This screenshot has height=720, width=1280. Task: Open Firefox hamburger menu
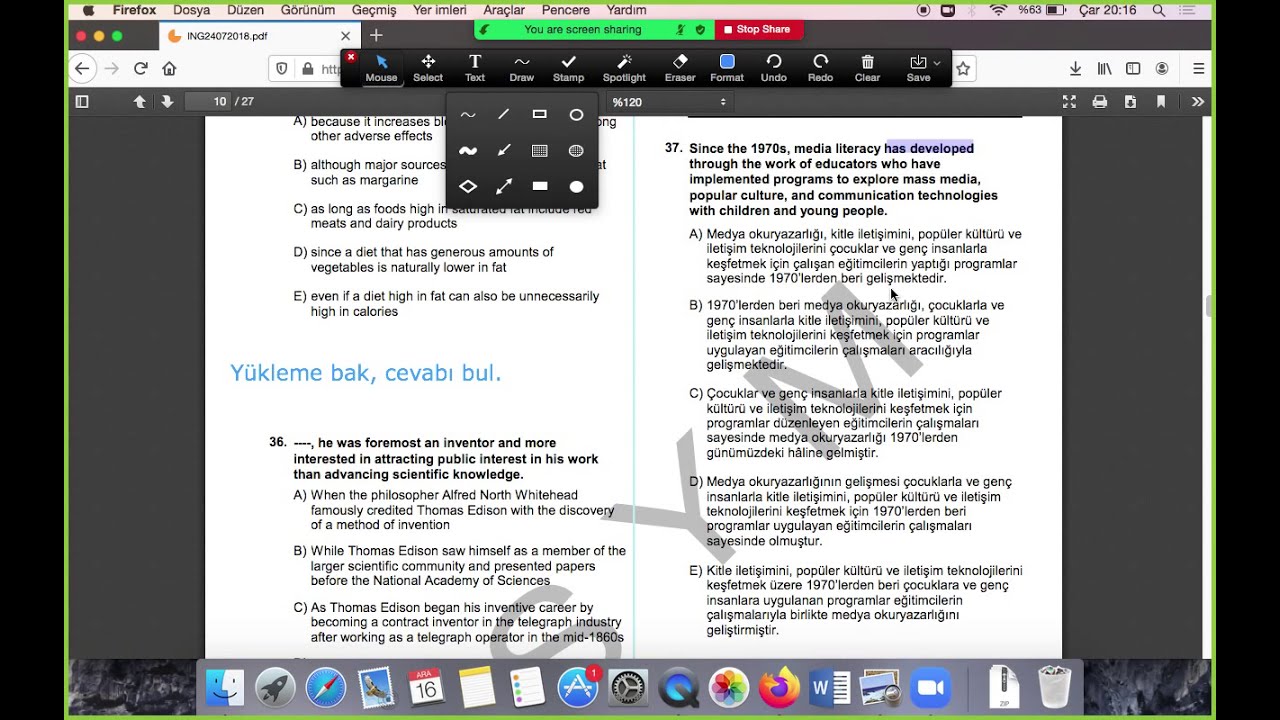1198,69
